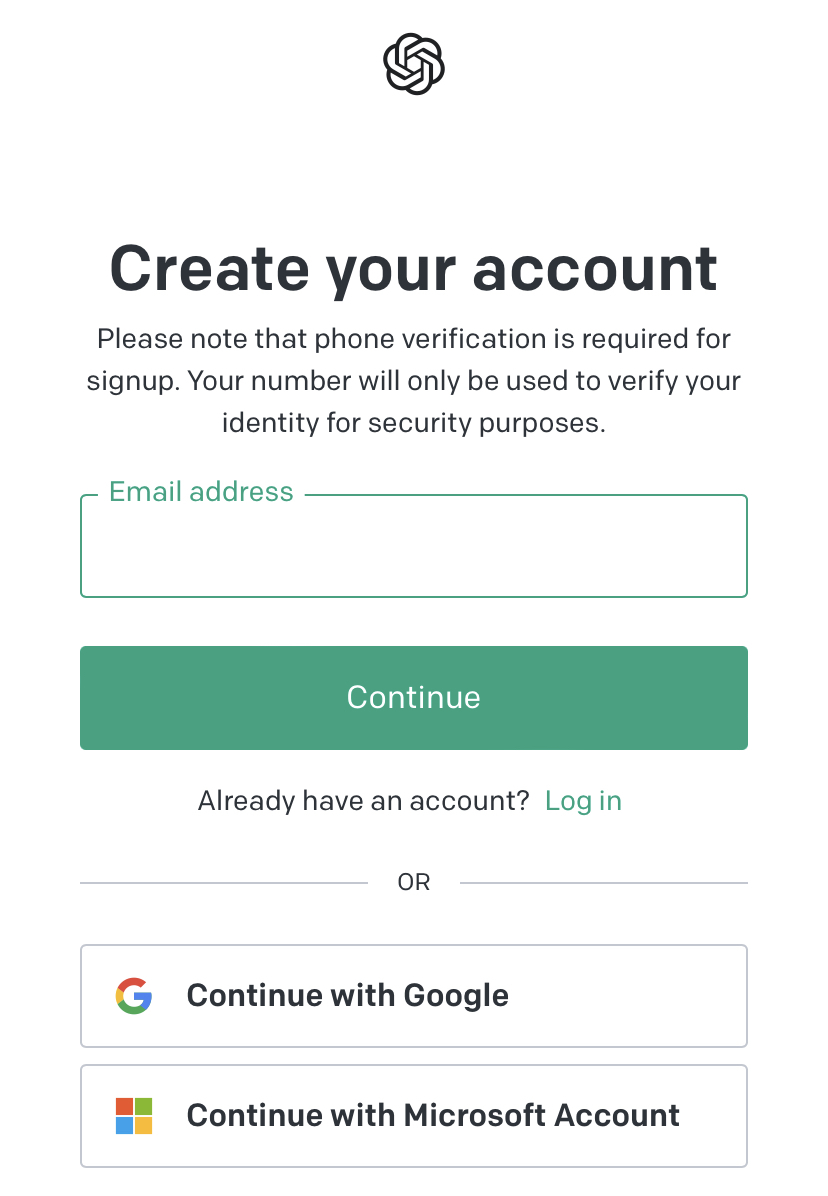Click the divider line right of OR
The width and height of the screenshot is (828, 1196).
pos(603,883)
